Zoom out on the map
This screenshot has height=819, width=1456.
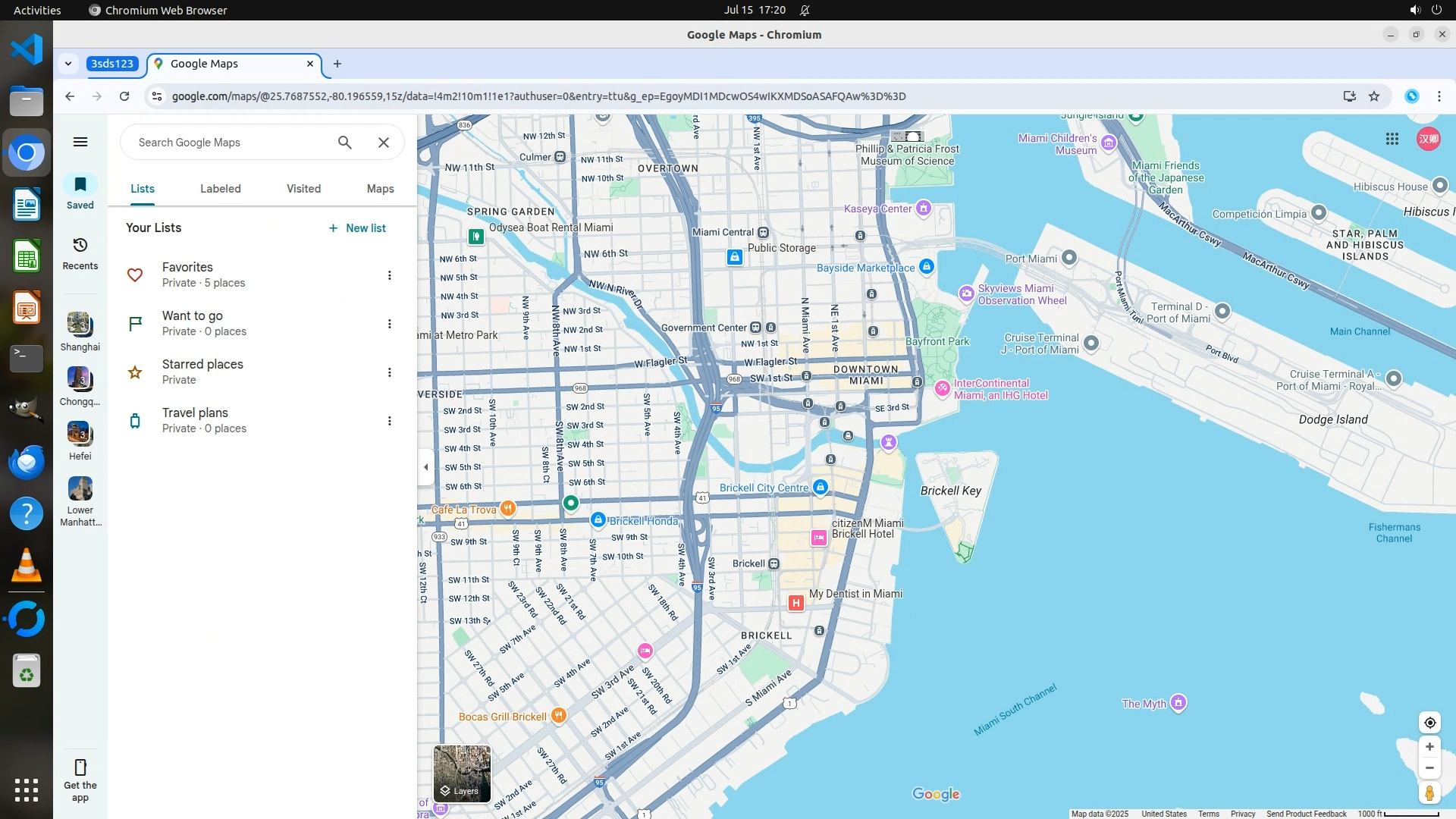1429,768
